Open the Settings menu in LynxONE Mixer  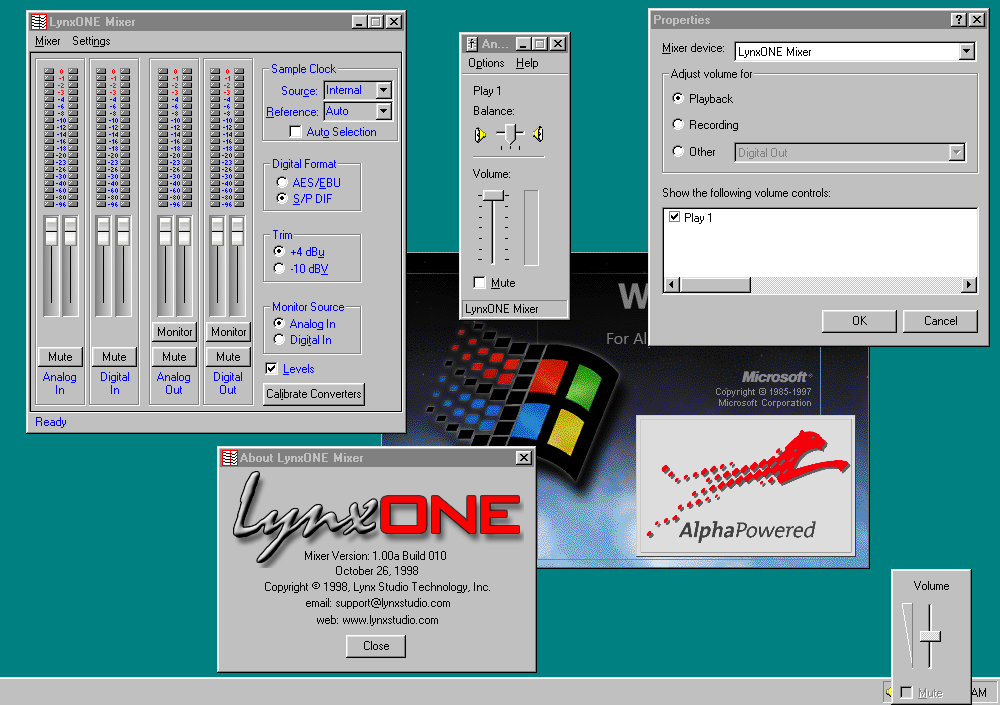coord(91,42)
